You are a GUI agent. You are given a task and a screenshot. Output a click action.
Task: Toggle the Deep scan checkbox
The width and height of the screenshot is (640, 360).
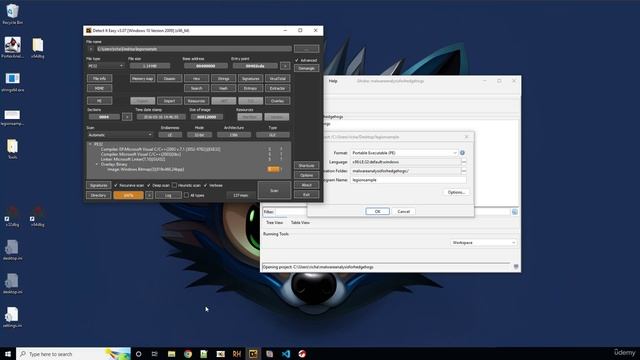tap(149, 185)
